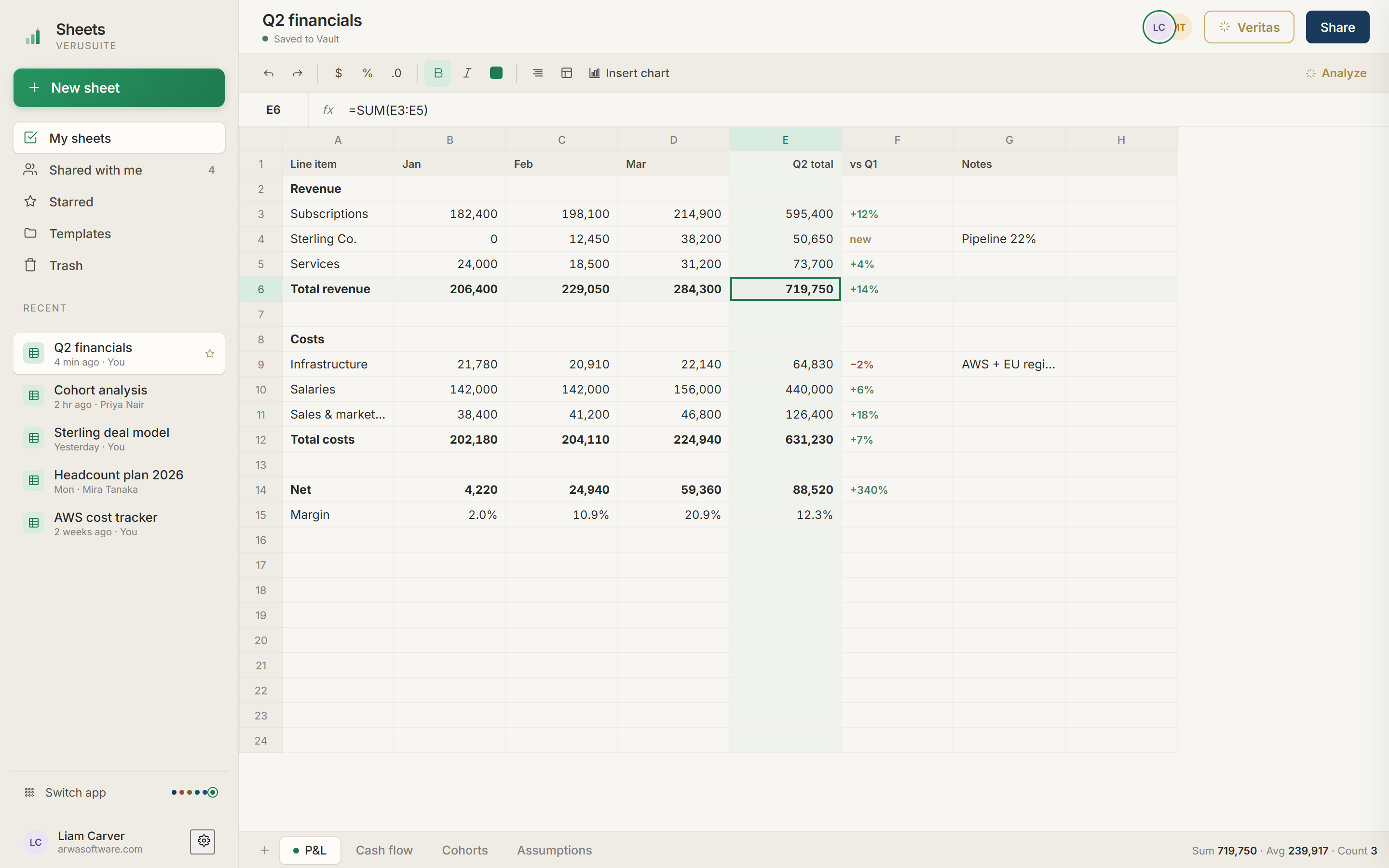Screen dimensions: 1389x868
Task: Click the 'AWS + EU regi...' note cell
Action: click(1009, 364)
